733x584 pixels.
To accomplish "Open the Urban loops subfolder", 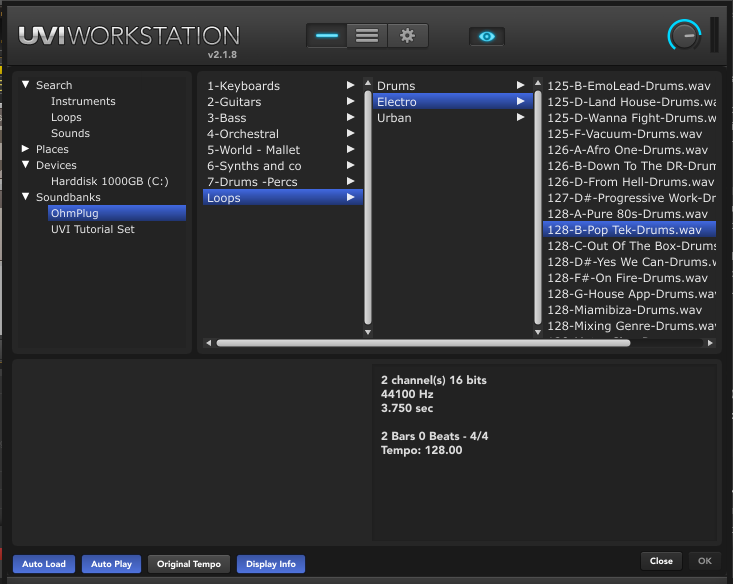I will coord(452,118).
